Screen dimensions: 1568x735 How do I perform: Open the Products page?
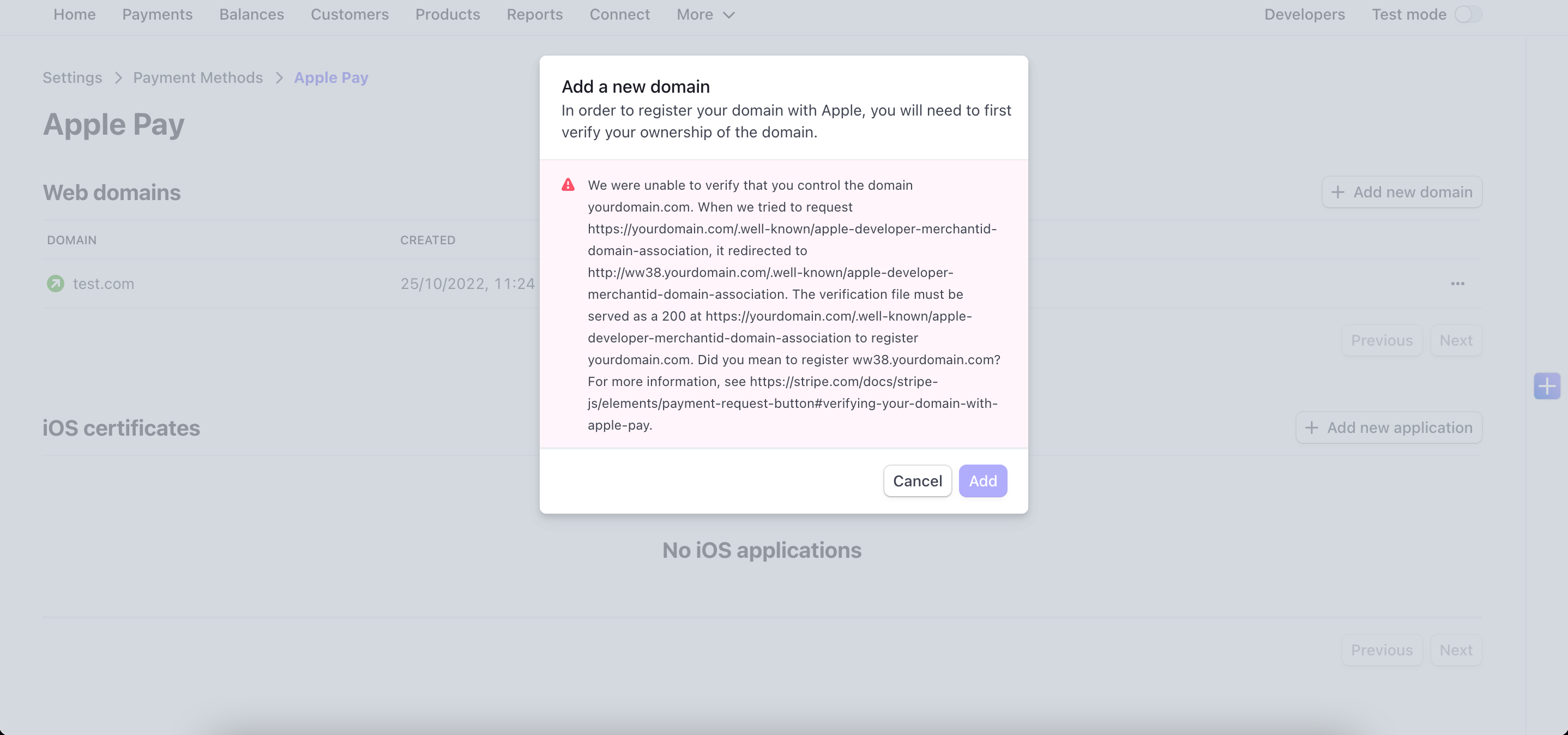[x=448, y=14]
